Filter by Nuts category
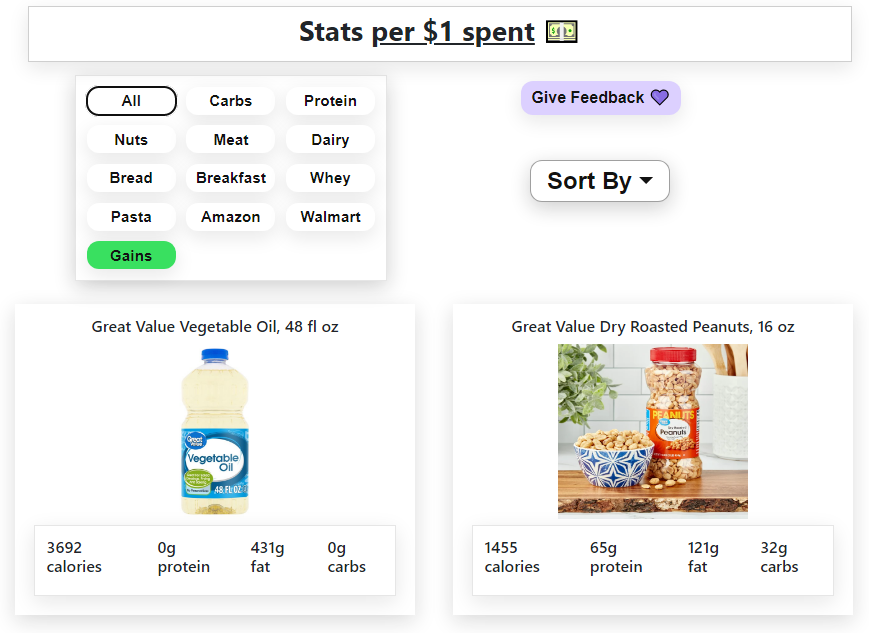Viewport: 869px width, 633px height. (131, 139)
